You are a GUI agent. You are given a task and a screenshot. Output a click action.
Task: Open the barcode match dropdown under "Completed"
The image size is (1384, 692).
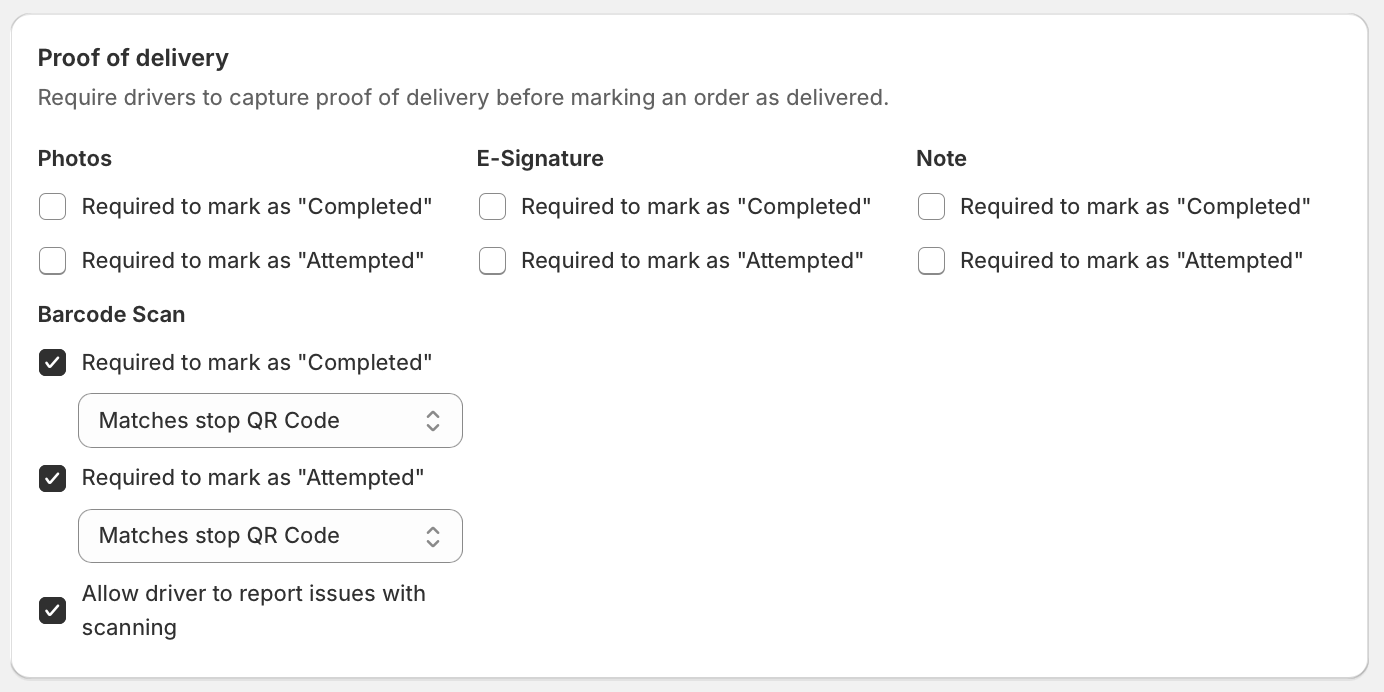pyautogui.click(x=270, y=421)
